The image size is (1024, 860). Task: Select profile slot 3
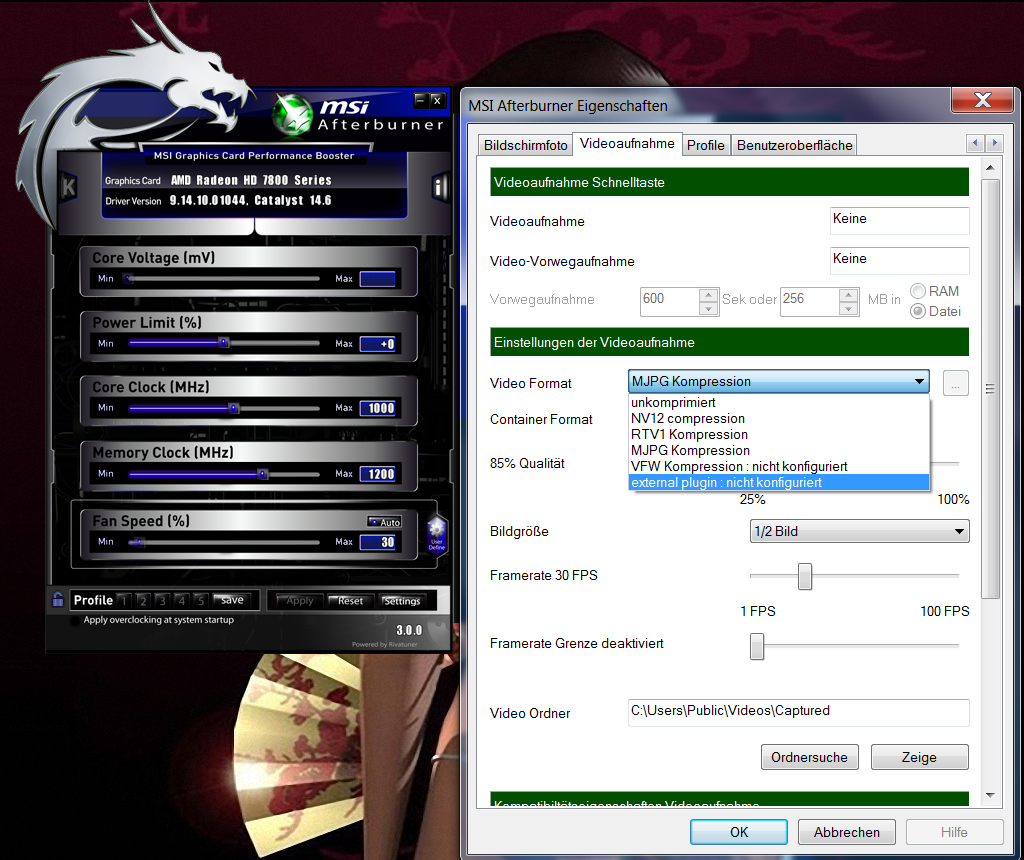(163, 600)
